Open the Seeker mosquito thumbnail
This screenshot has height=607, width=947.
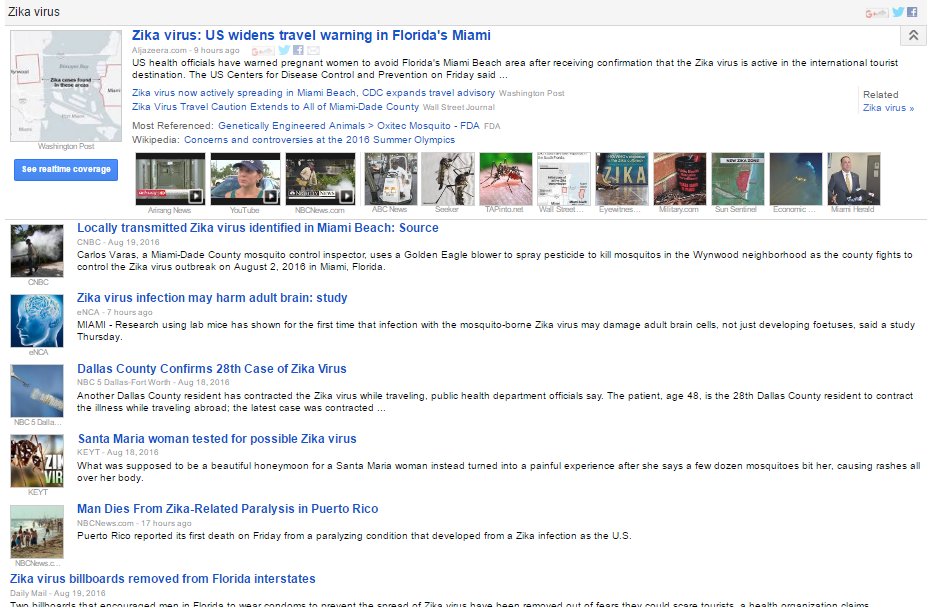click(x=448, y=179)
